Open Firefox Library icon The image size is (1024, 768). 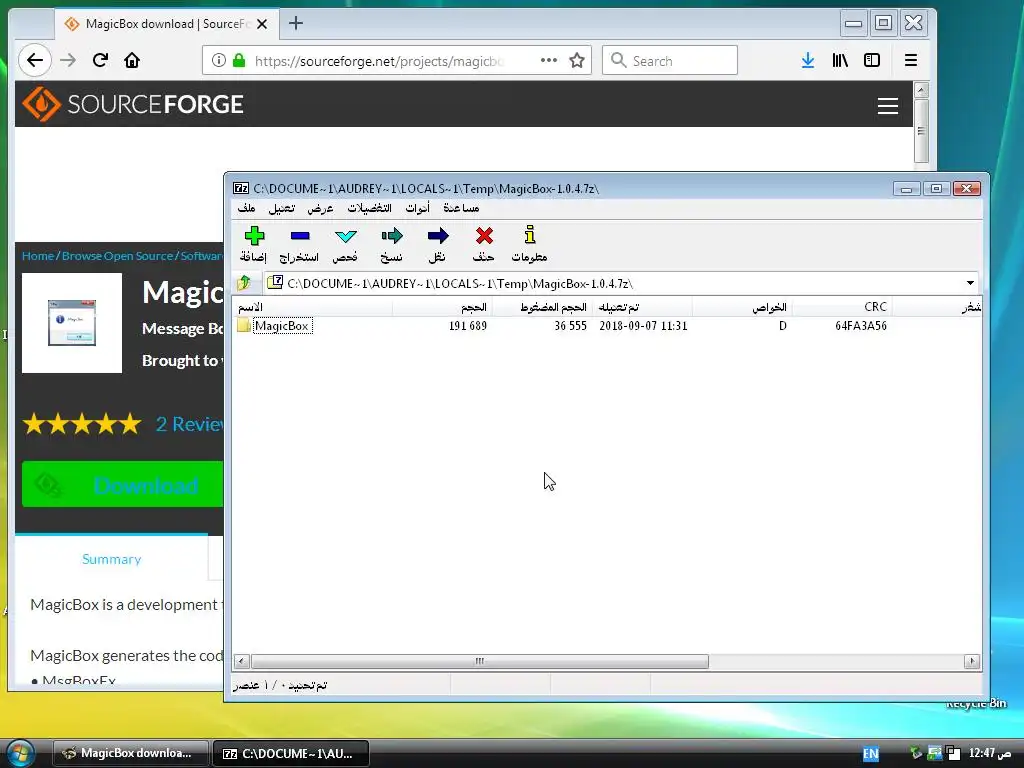click(840, 61)
